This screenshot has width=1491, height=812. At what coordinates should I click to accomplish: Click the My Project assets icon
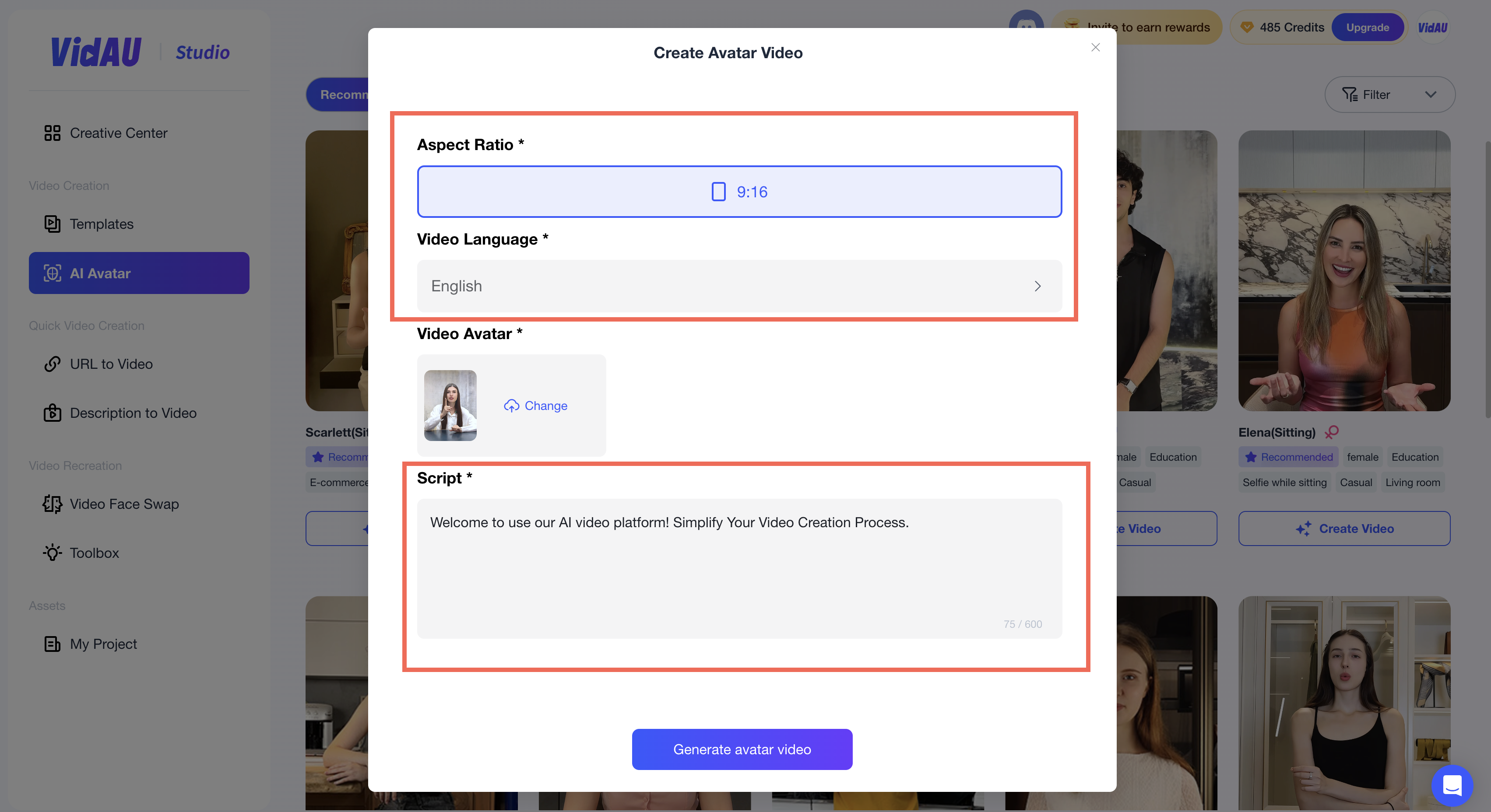point(52,644)
